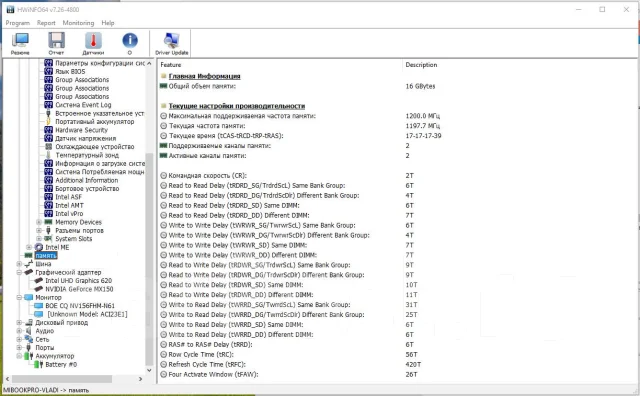Select Intel UHD Graphics 620 in tree
The width and height of the screenshot is (640, 396).
(78, 281)
